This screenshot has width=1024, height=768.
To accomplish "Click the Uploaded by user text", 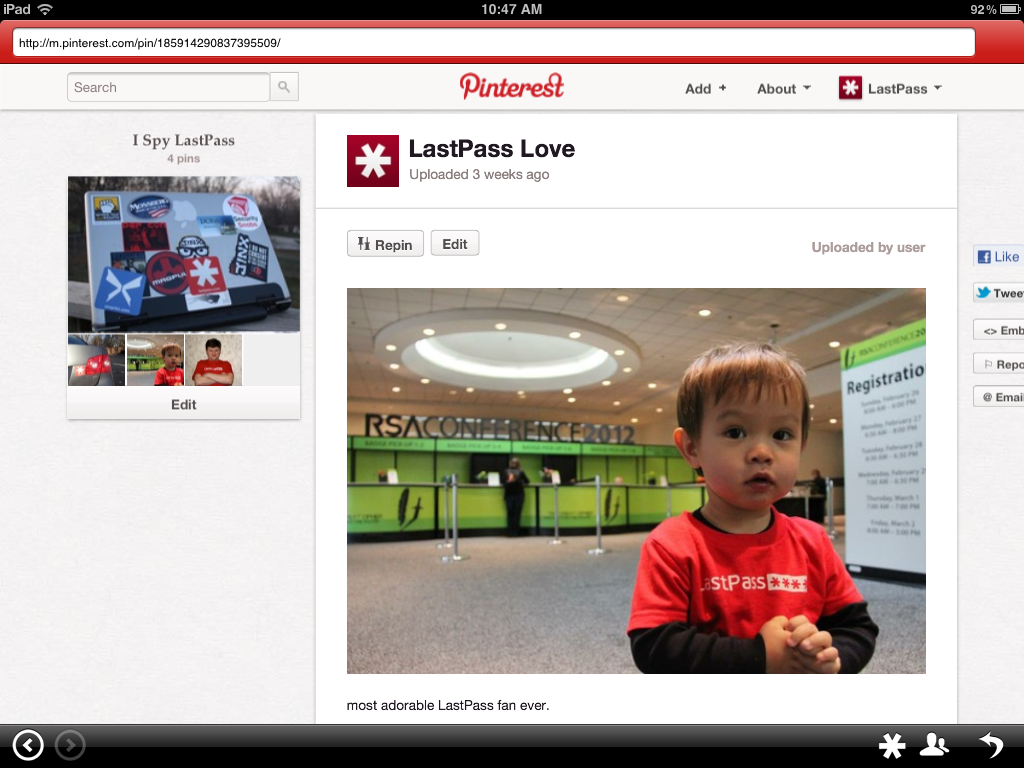I will pyautogui.click(x=868, y=247).
